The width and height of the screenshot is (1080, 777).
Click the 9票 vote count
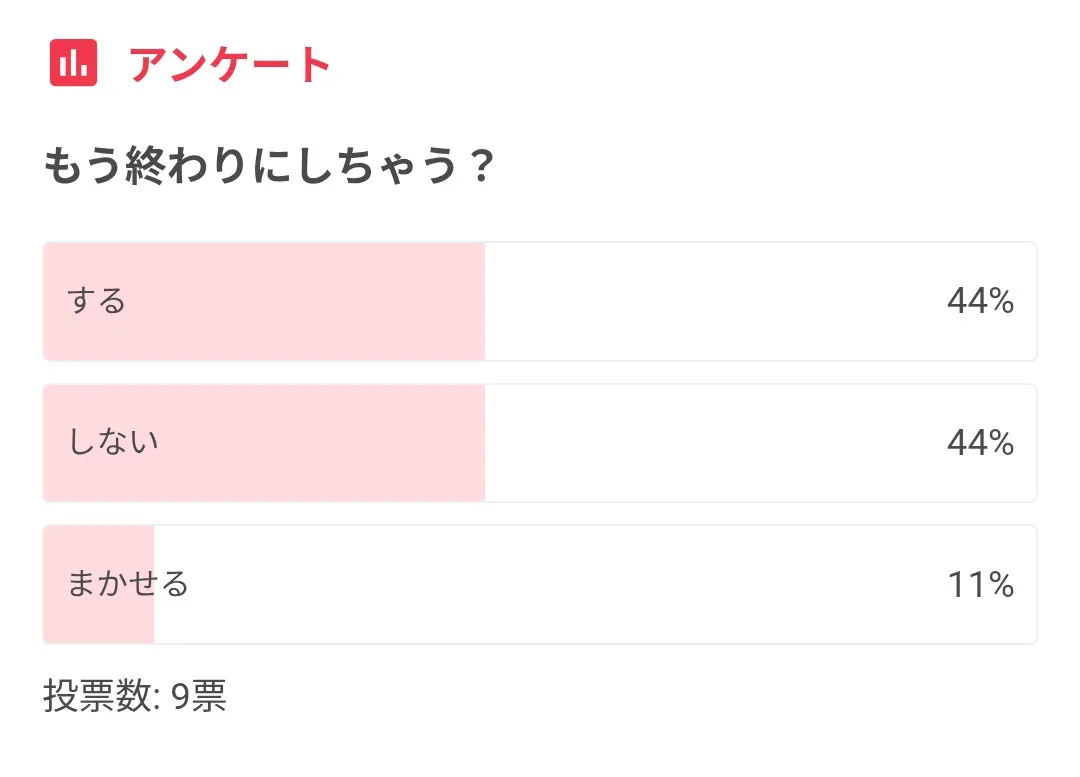click(199, 697)
